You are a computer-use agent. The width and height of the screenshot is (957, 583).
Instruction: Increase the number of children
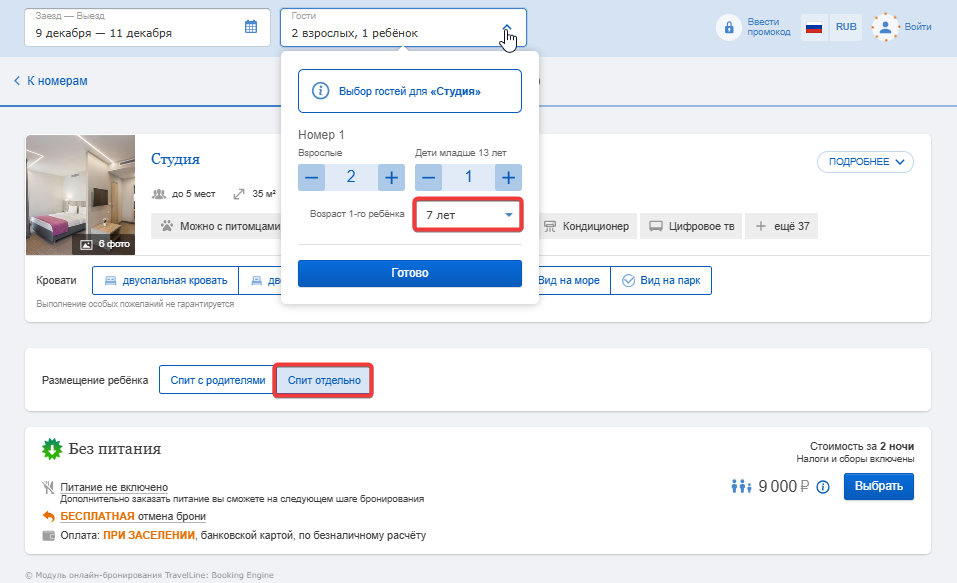coord(508,178)
